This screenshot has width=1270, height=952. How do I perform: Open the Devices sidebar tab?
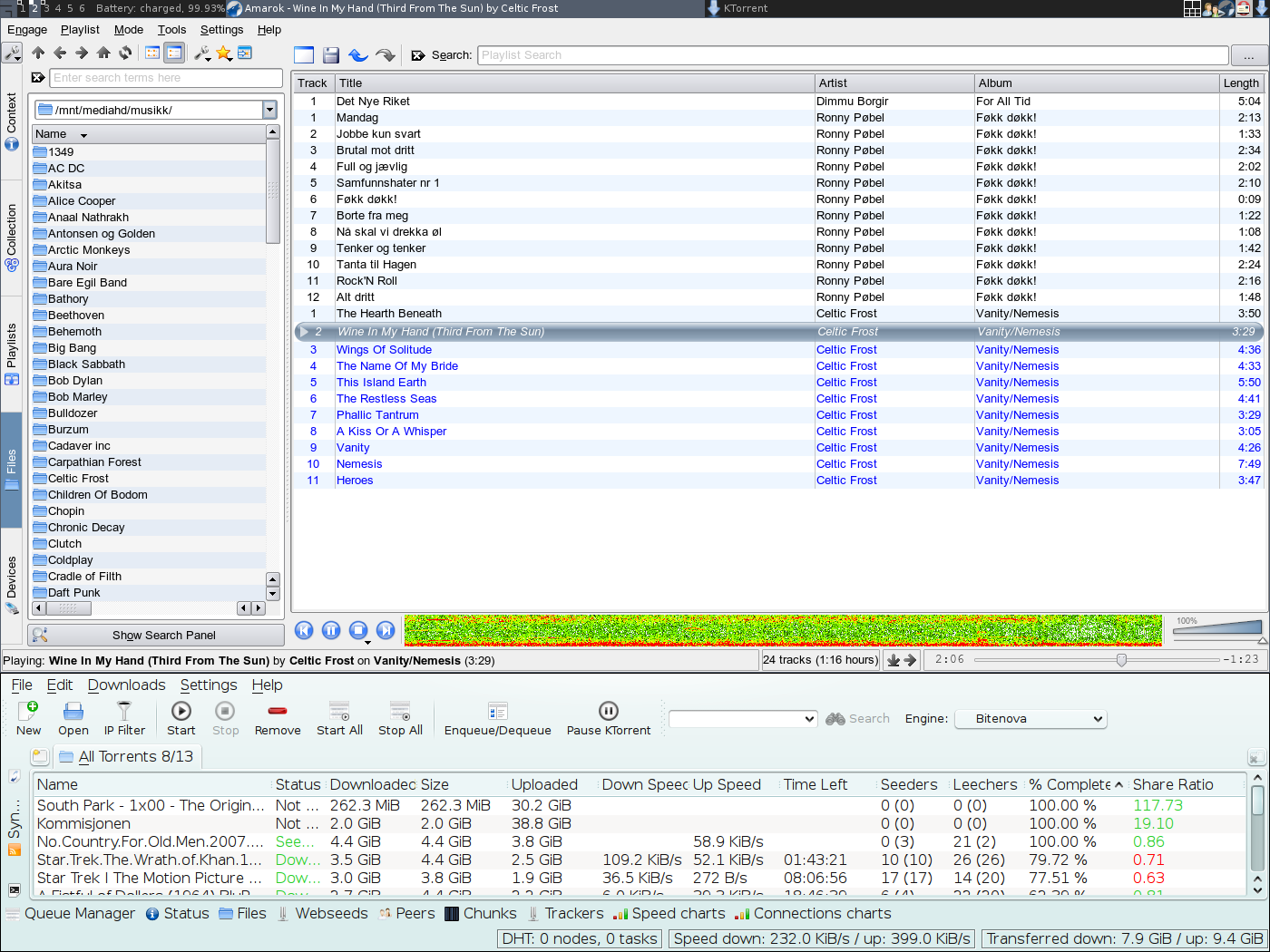pos(11,586)
